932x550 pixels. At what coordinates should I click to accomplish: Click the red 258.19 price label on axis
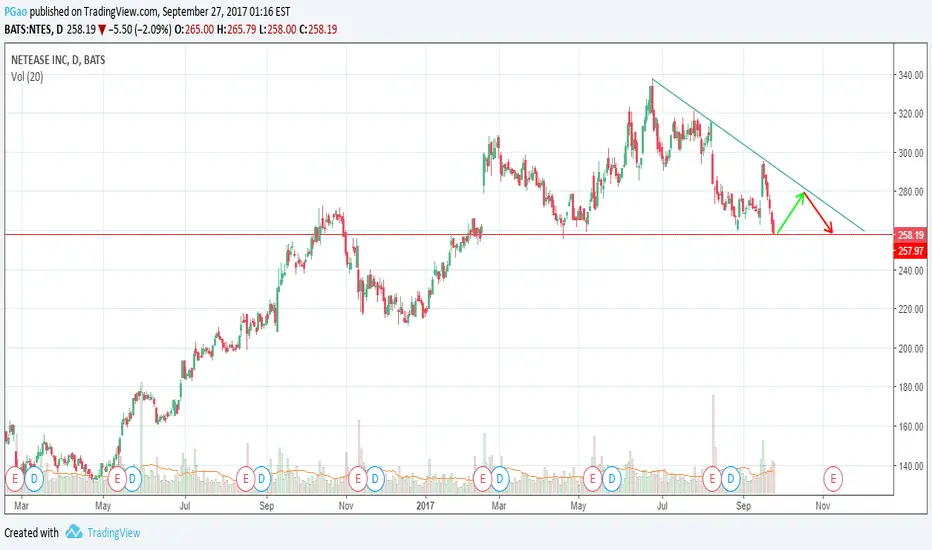[910, 235]
